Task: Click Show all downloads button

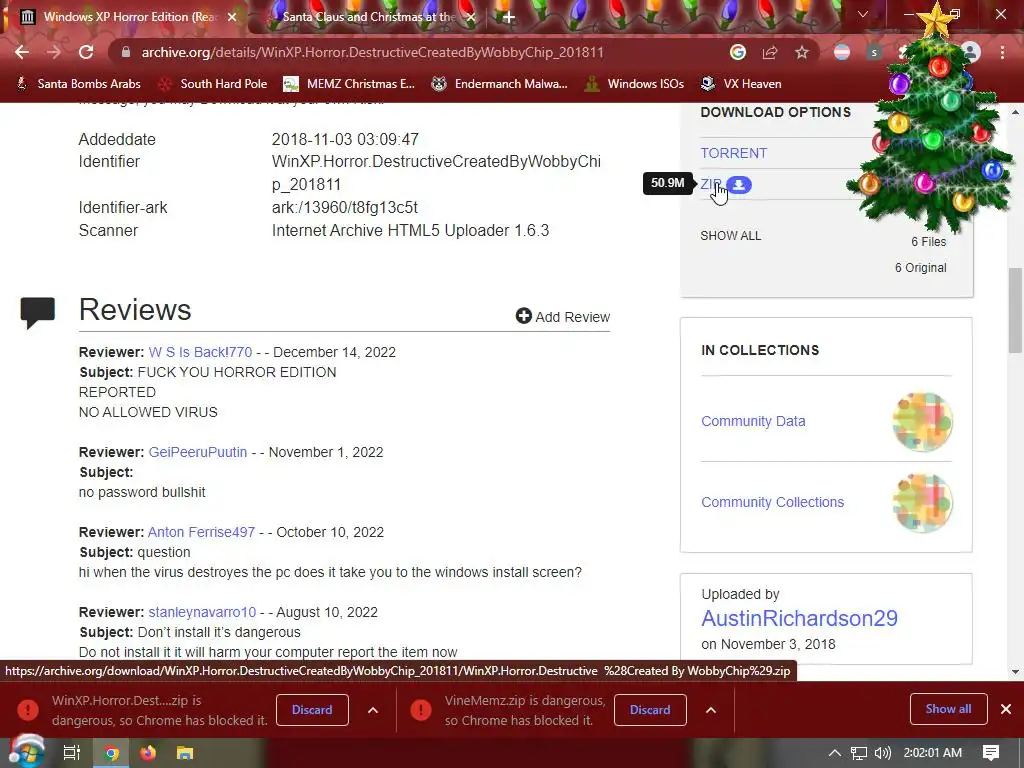Action: pyautogui.click(x=948, y=709)
